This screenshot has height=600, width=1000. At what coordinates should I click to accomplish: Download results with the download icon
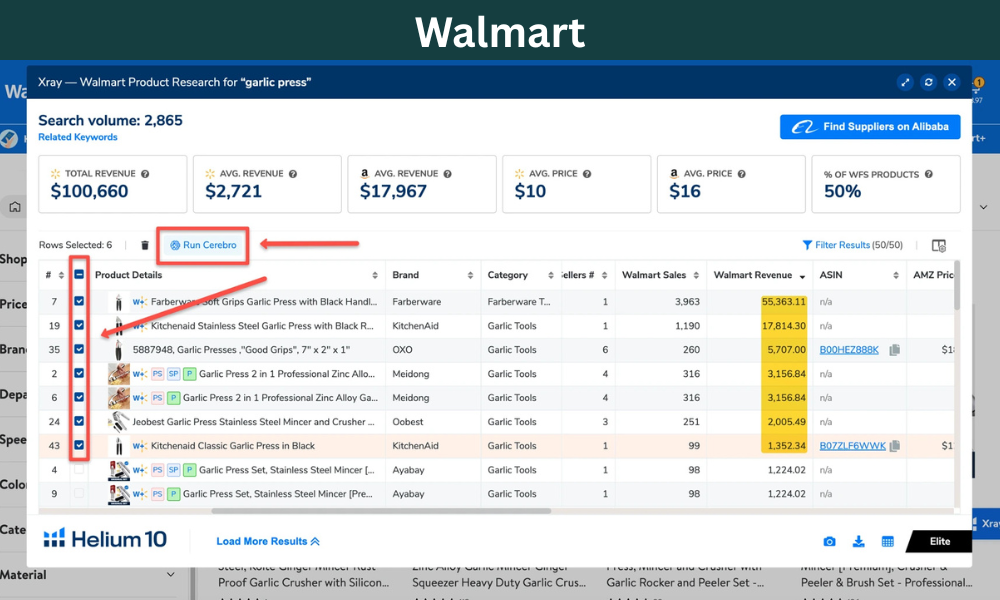pyautogui.click(x=858, y=541)
